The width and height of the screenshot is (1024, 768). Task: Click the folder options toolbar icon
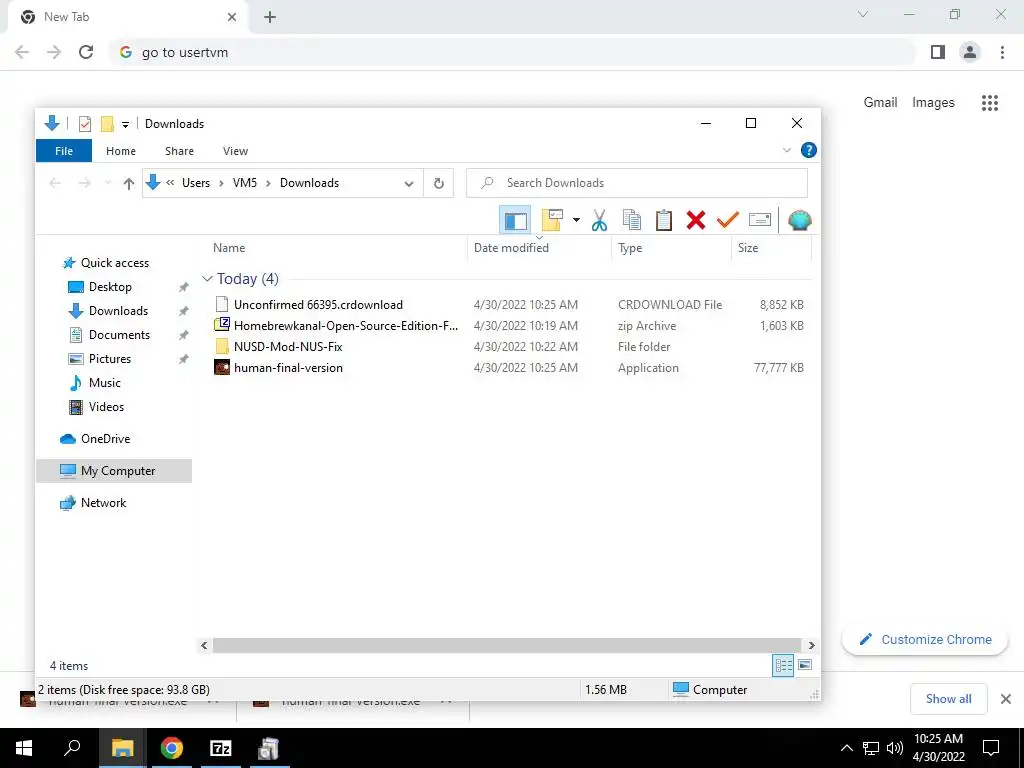click(552, 220)
